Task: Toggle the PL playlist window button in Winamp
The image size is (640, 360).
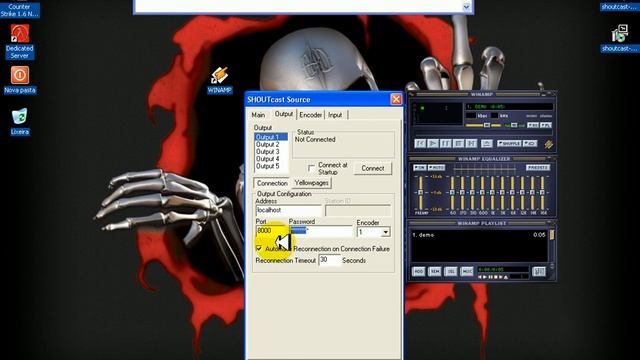Action: 546,125
